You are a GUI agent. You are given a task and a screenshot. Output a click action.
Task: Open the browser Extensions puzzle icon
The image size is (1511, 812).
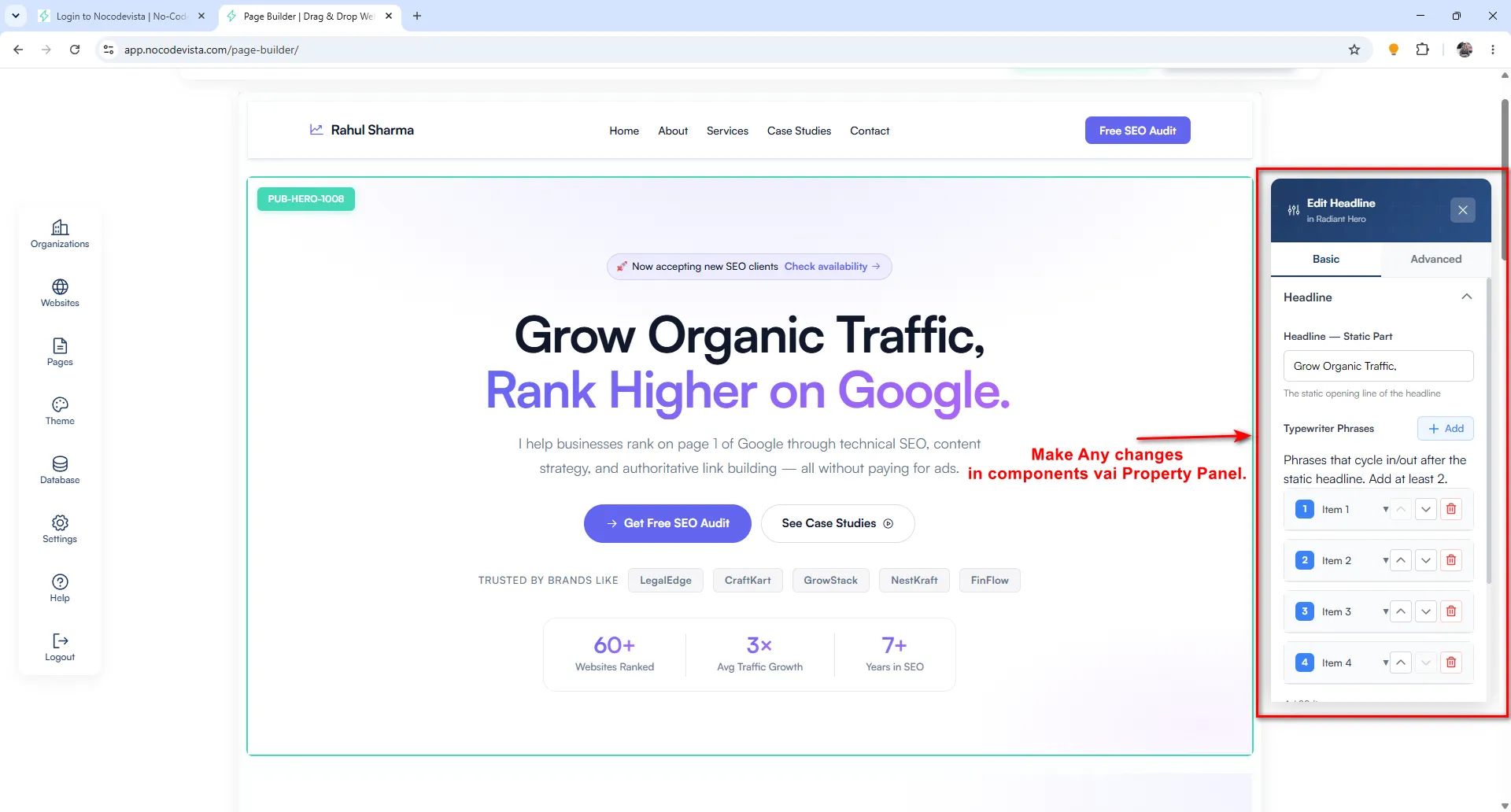click(1422, 50)
